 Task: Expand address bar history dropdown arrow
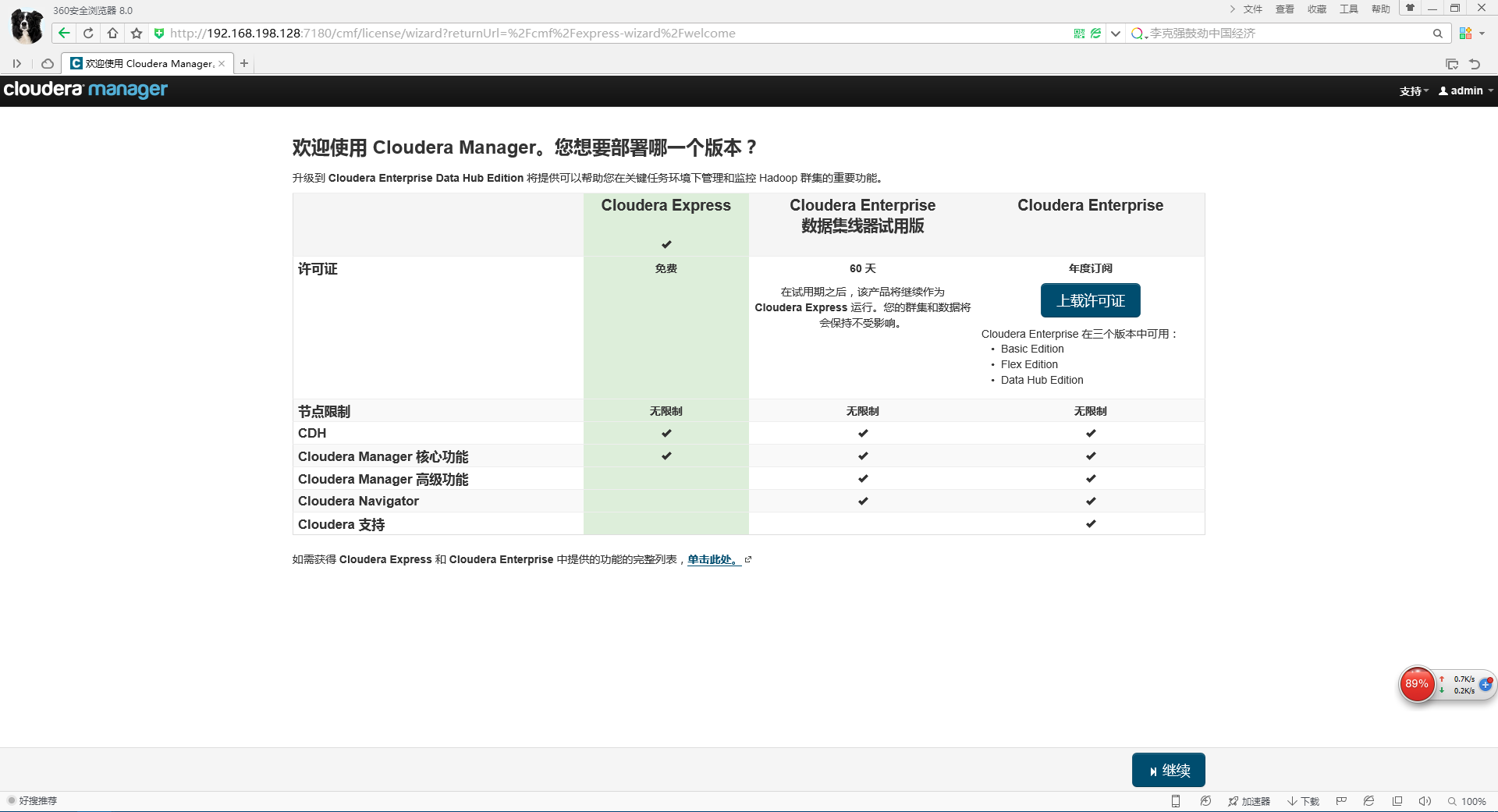click(1116, 34)
